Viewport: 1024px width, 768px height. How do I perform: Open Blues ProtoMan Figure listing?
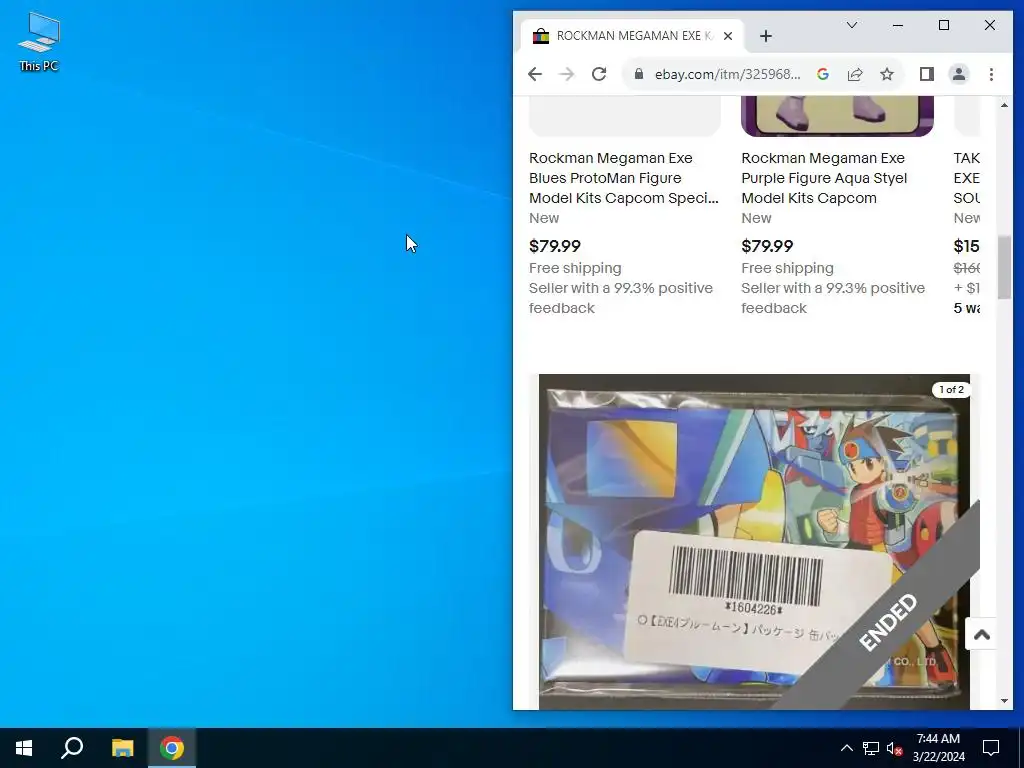click(x=624, y=178)
